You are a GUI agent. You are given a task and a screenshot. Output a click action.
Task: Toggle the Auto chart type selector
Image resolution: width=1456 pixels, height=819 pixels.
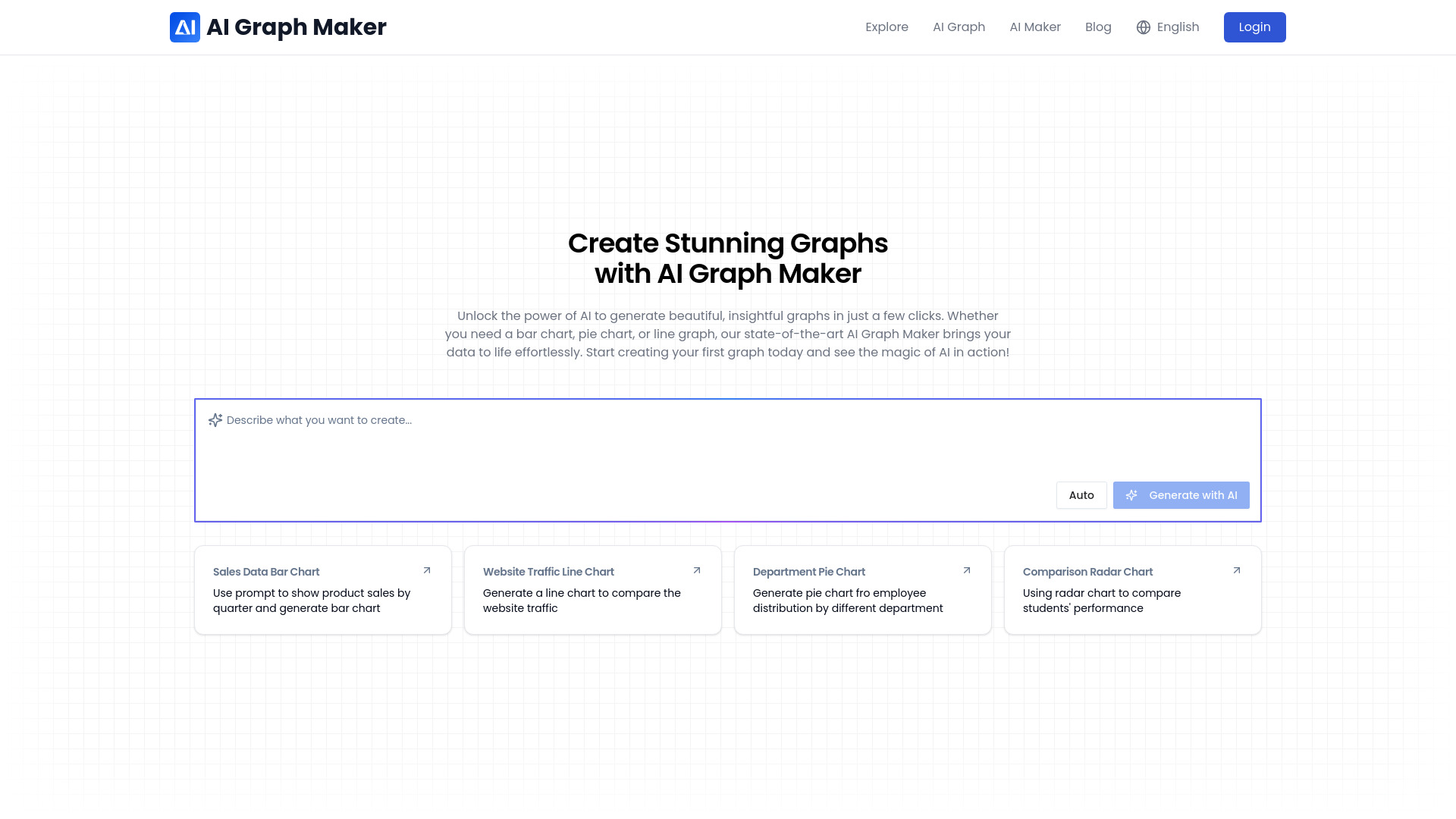(1081, 494)
